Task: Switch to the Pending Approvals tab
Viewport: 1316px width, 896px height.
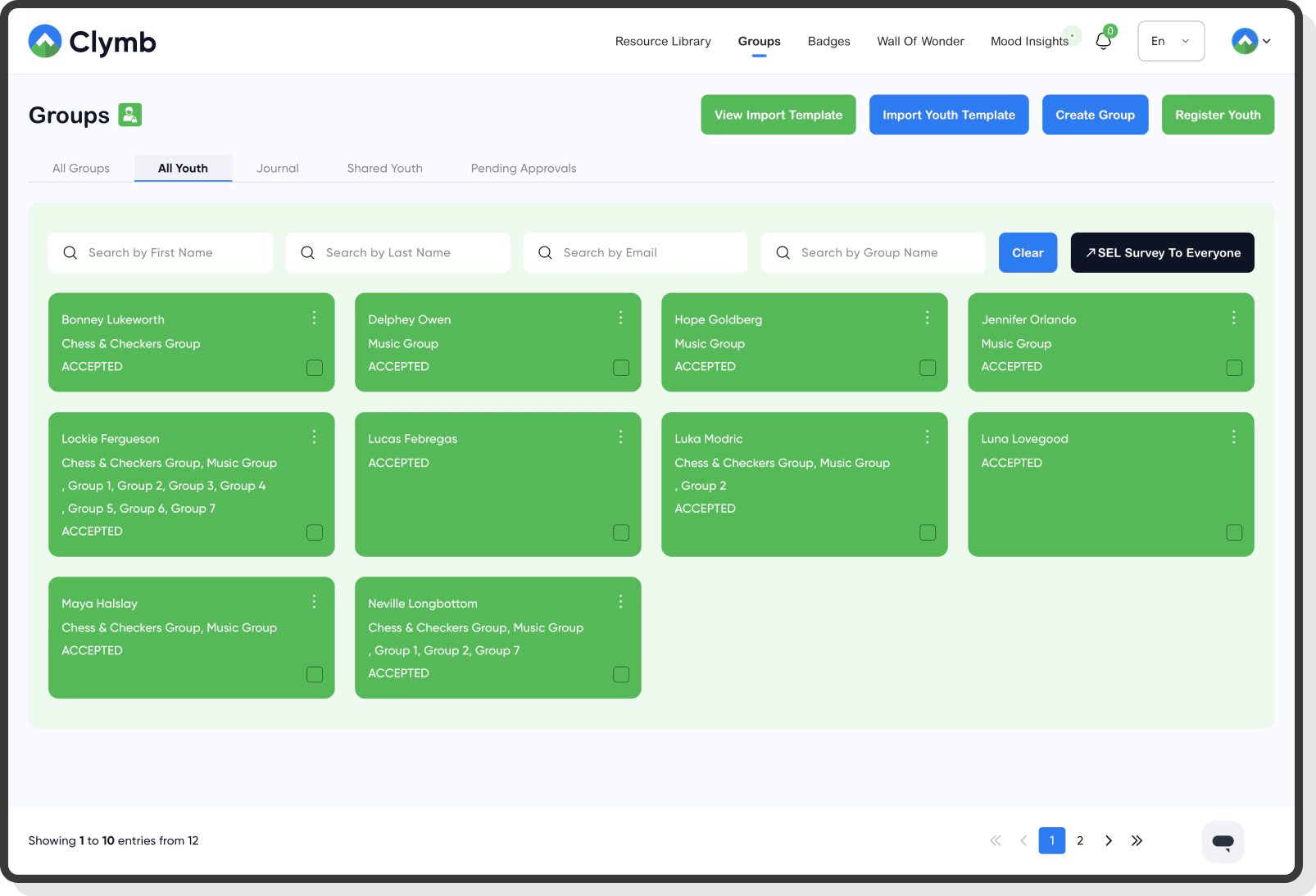Action: [x=523, y=168]
